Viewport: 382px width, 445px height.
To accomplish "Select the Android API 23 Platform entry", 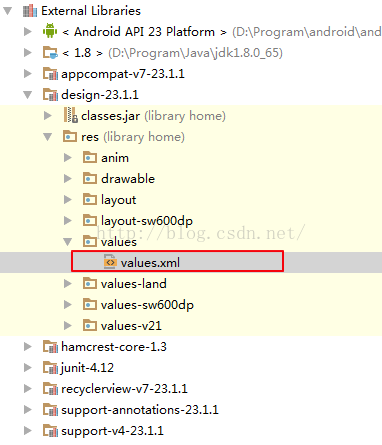I will pyautogui.click(x=144, y=32).
